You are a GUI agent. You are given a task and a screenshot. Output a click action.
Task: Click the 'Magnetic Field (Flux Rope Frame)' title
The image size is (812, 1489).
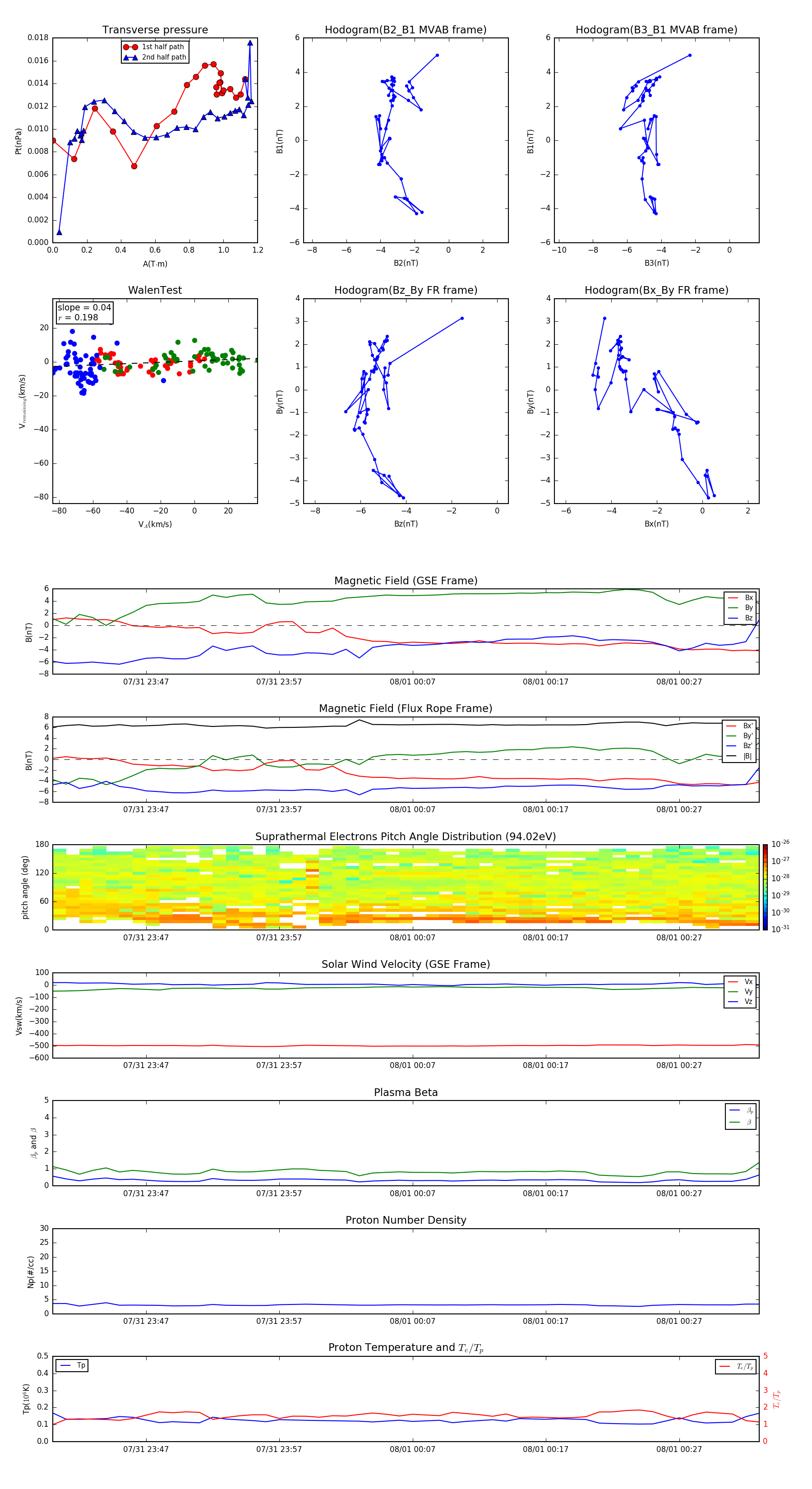click(x=406, y=709)
